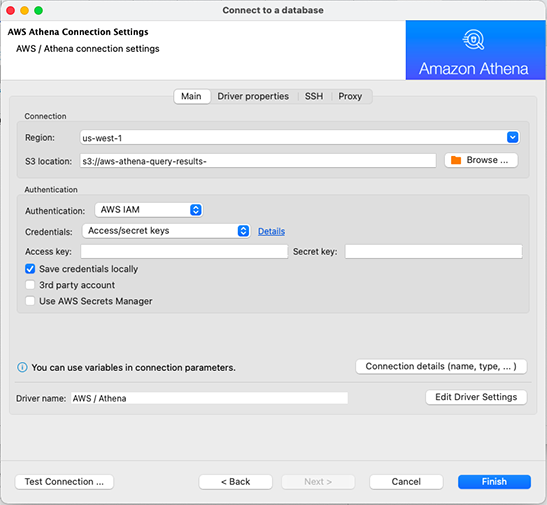Toggle Save credentials locally checkbox
This screenshot has height=505, width=547.
(x=30, y=269)
